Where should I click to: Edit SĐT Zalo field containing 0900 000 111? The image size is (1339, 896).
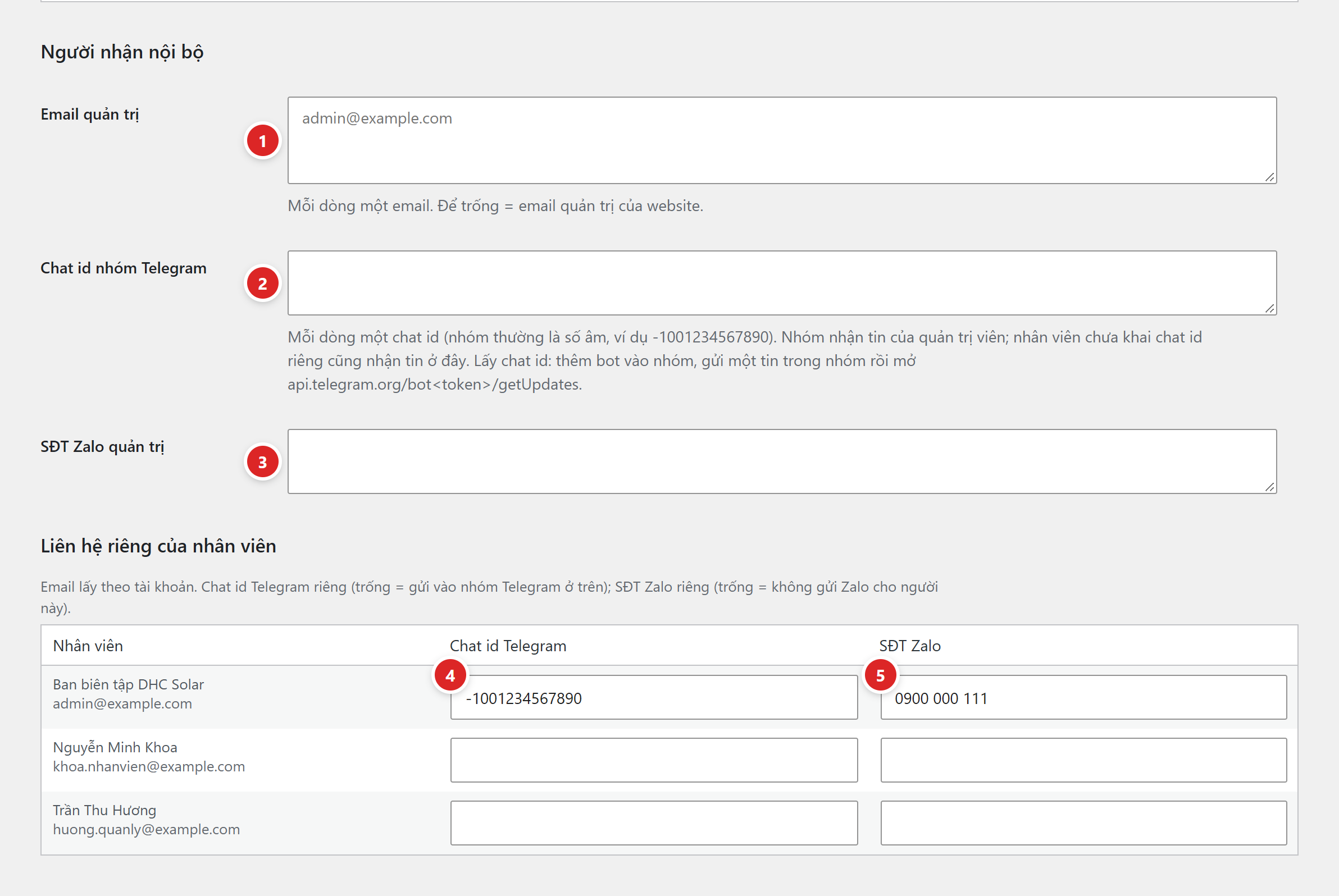[1083, 697]
